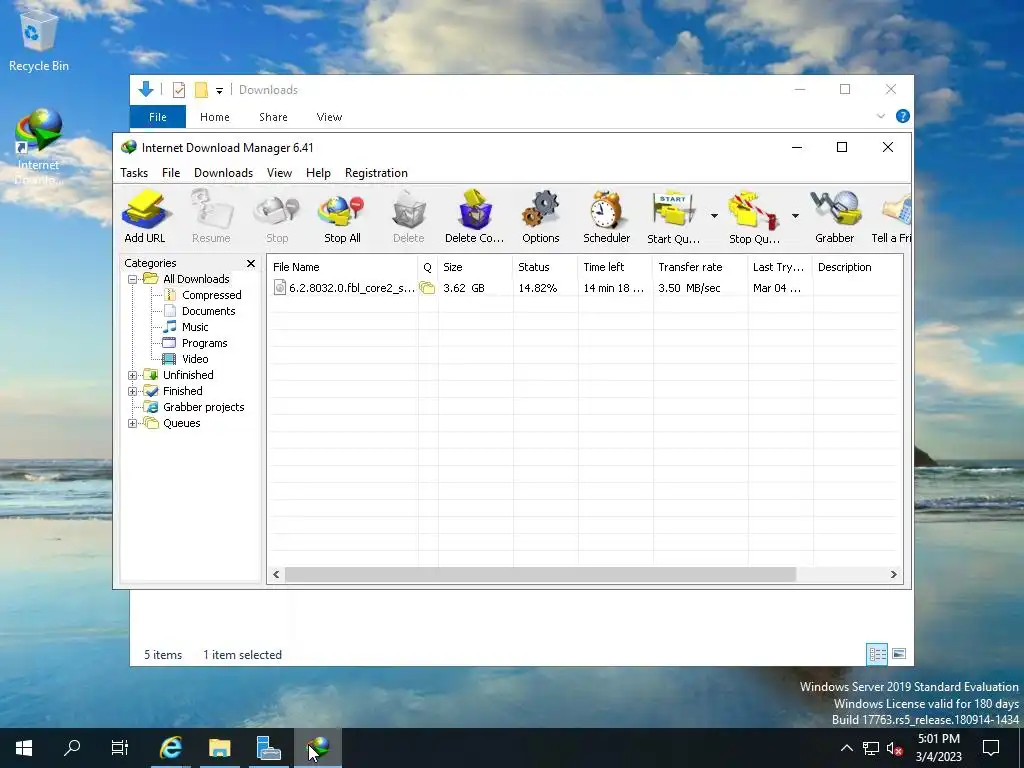Viewport: 1024px width, 768px height.
Task: Select the Programs category
Action: tap(204, 343)
